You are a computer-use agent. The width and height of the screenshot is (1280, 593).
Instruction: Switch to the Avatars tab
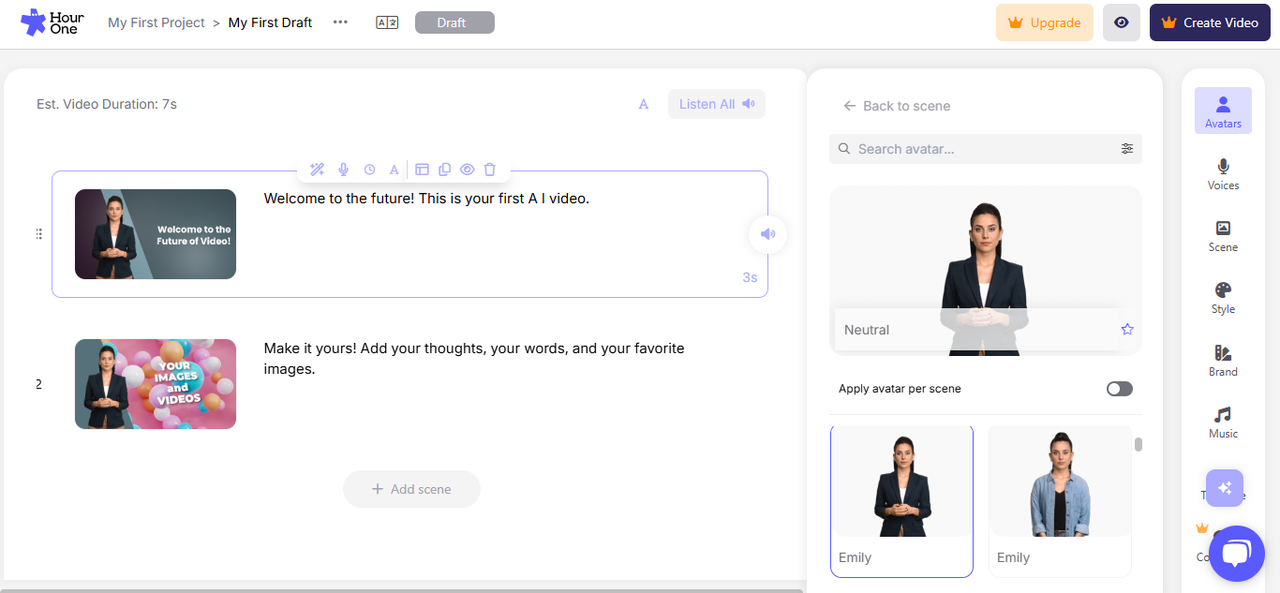[x=1223, y=110]
